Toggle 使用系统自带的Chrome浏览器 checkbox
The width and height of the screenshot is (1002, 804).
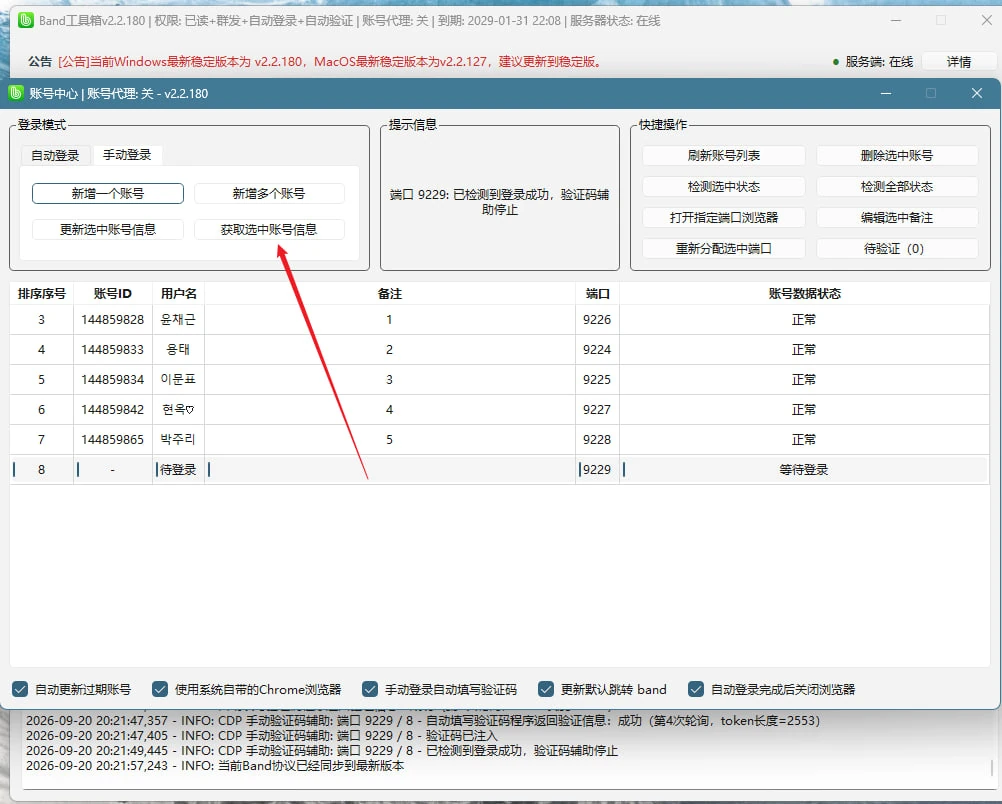tap(160, 689)
